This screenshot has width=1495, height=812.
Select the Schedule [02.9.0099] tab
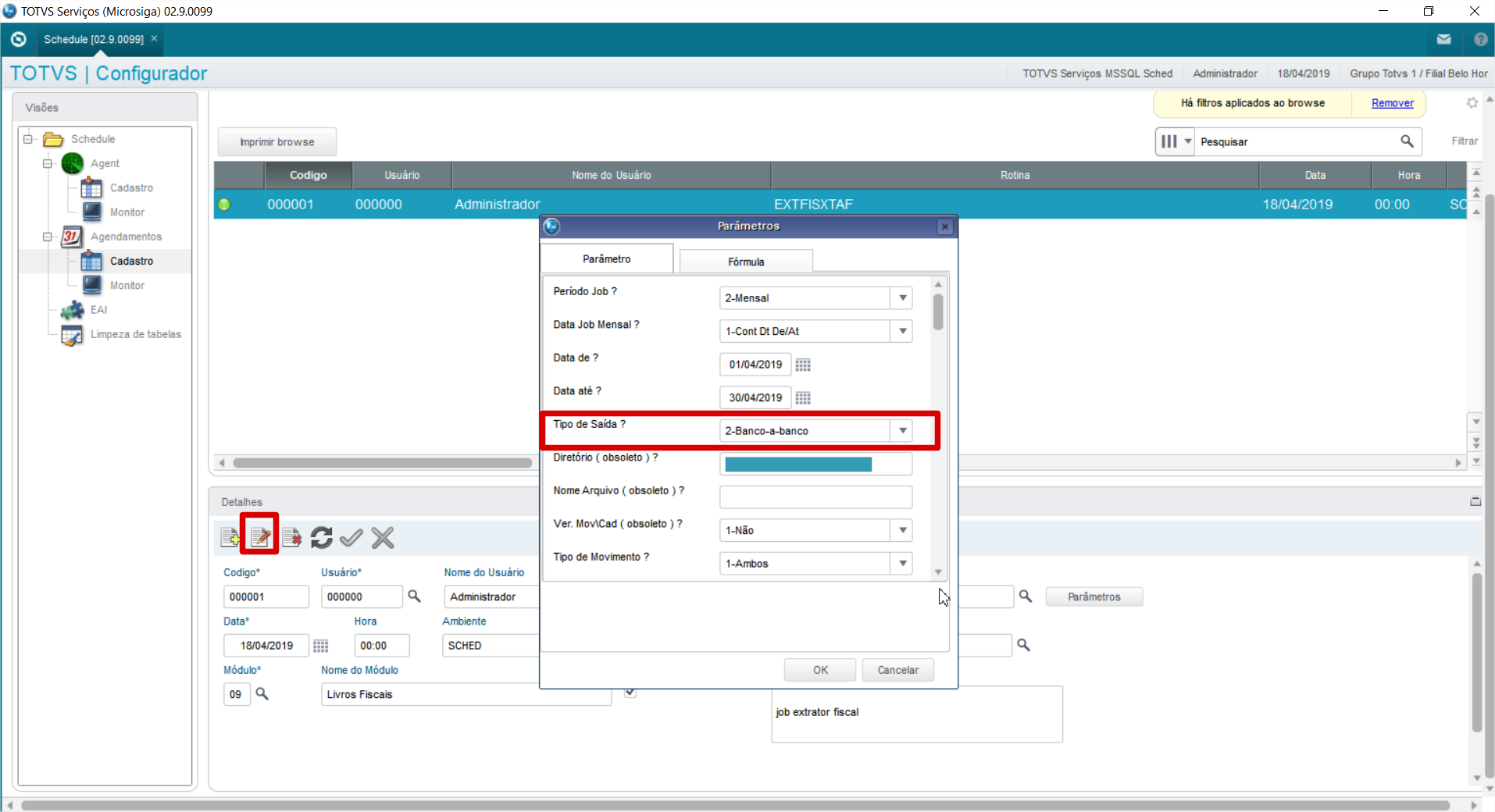(x=94, y=39)
